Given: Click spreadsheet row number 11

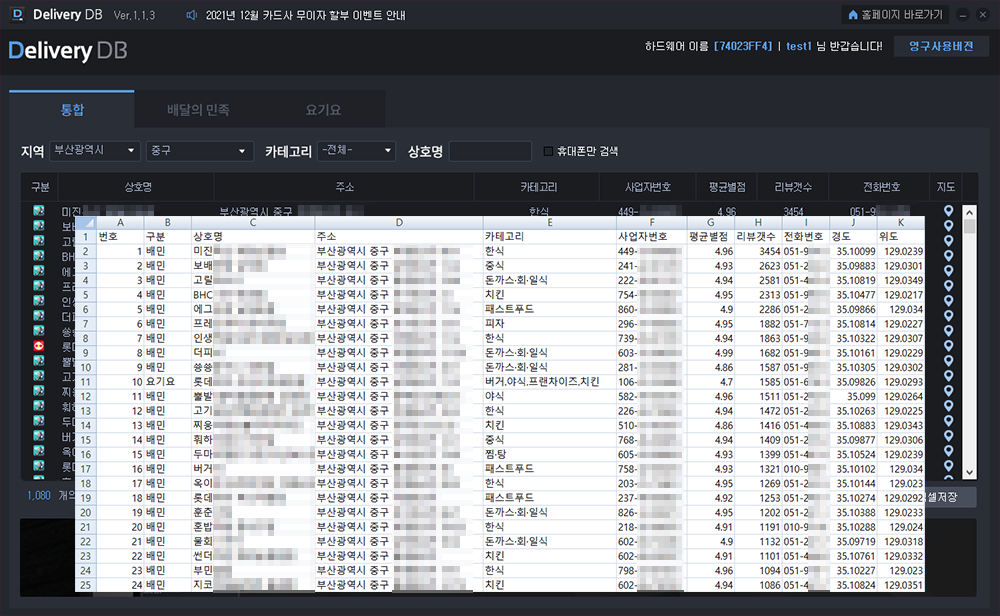Looking at the screenshot, I should point(85,382).
